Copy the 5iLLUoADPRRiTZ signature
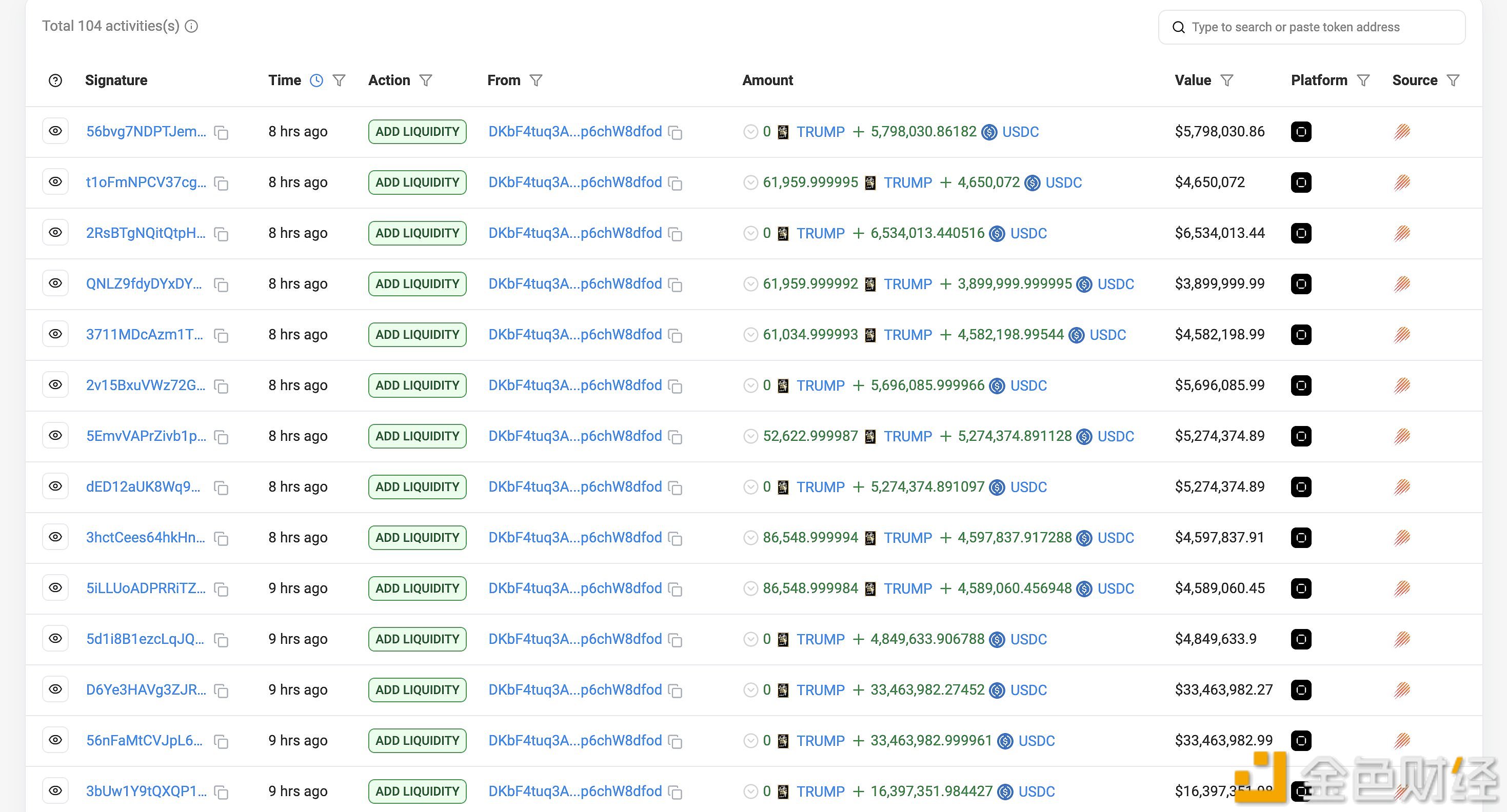1507x812 pixels. [x=221, y=590]
